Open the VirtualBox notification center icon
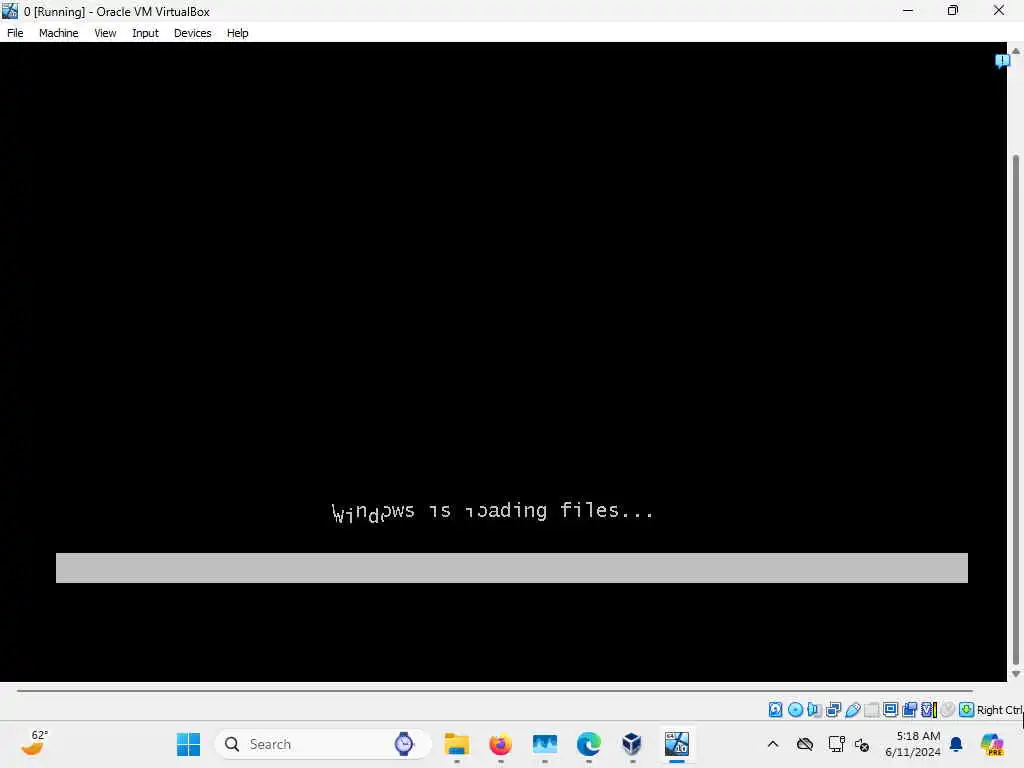 1002,61
